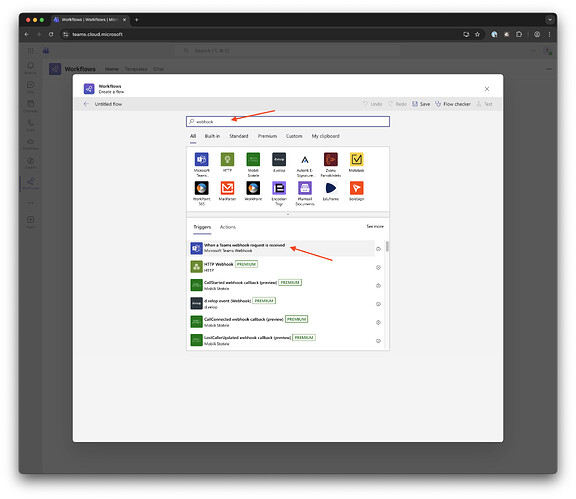Screen dimensions: 576x499
Task: Click the Undo button
Action: pyautogui.click(x=372, y=104)
